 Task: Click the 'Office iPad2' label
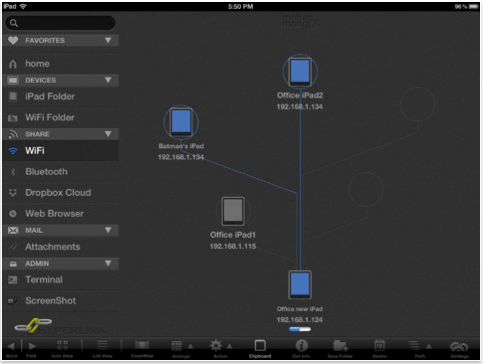tap(300, 95)
